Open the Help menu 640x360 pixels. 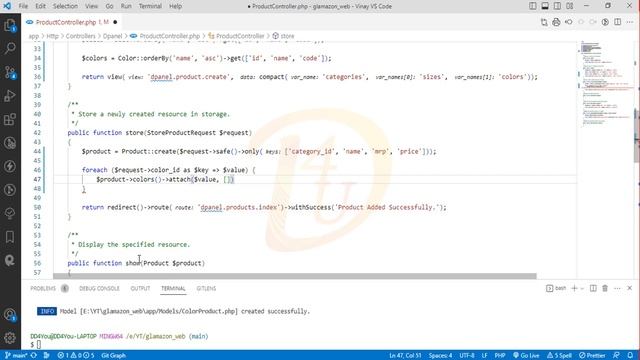point(176,6)
